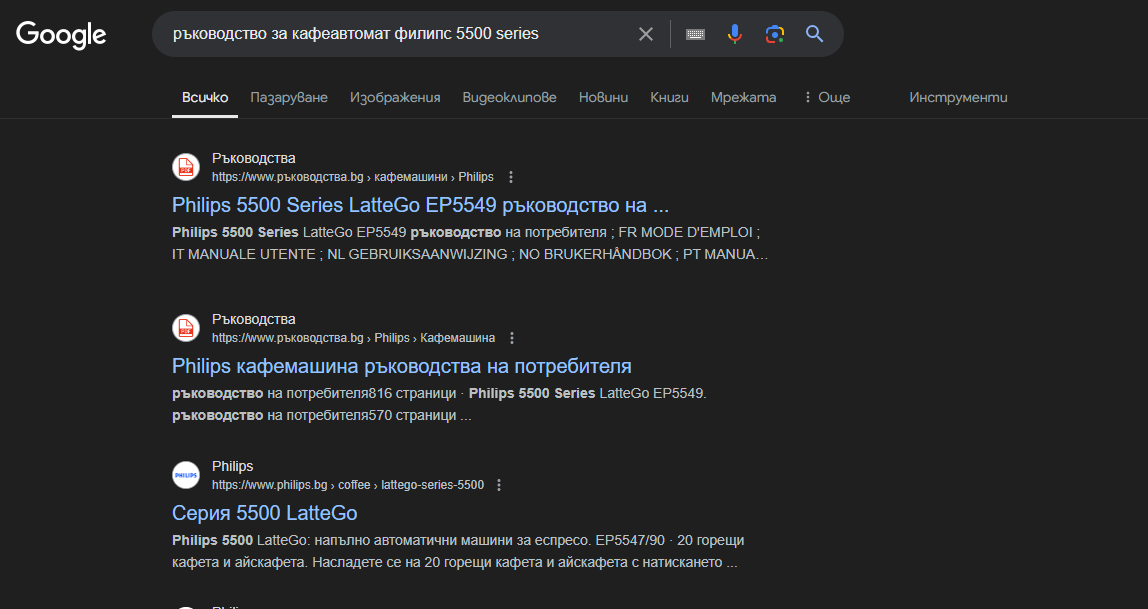
Task: Open the on-screen keyboard input tool
Action: tap(695, 34)
